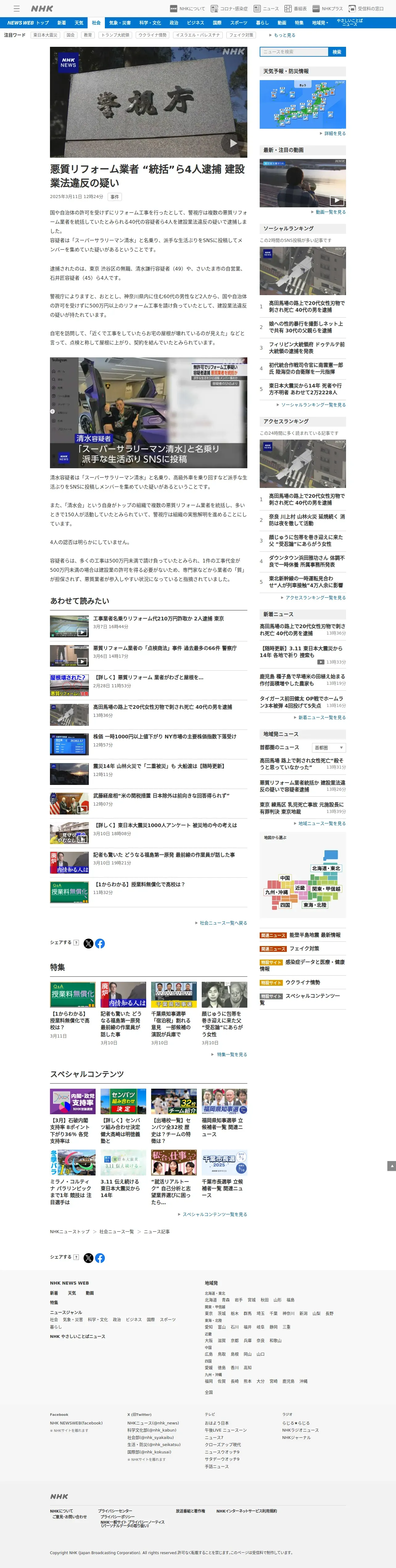Click the 事件 category tag under headline
This screenshot has width=396, height=1568.
tap(114, 197)
